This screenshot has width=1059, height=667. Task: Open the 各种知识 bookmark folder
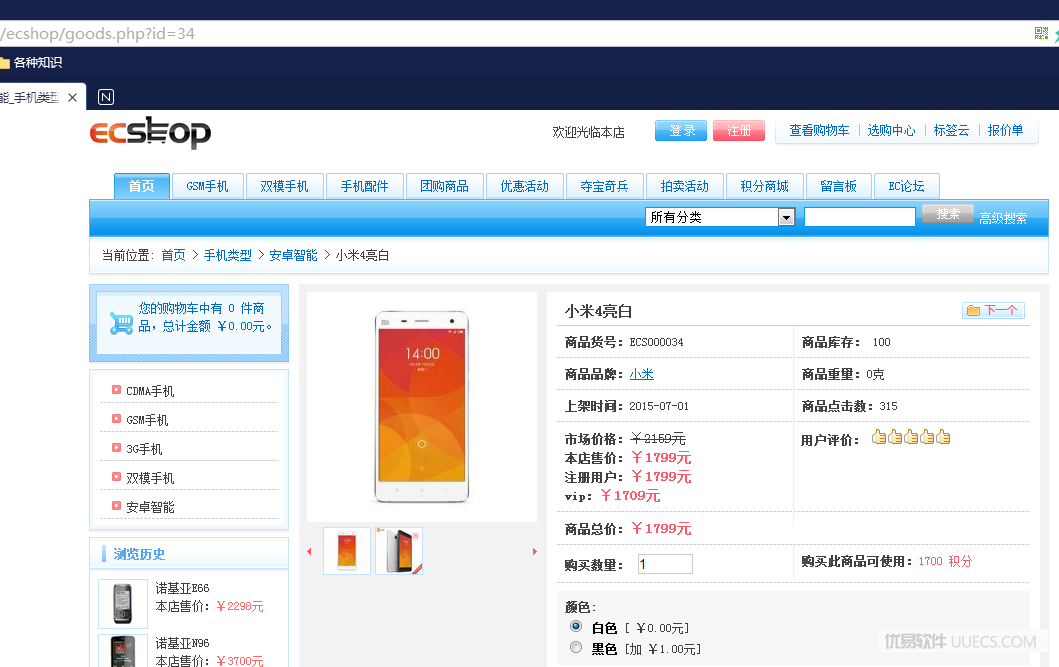tap(31, 63)
